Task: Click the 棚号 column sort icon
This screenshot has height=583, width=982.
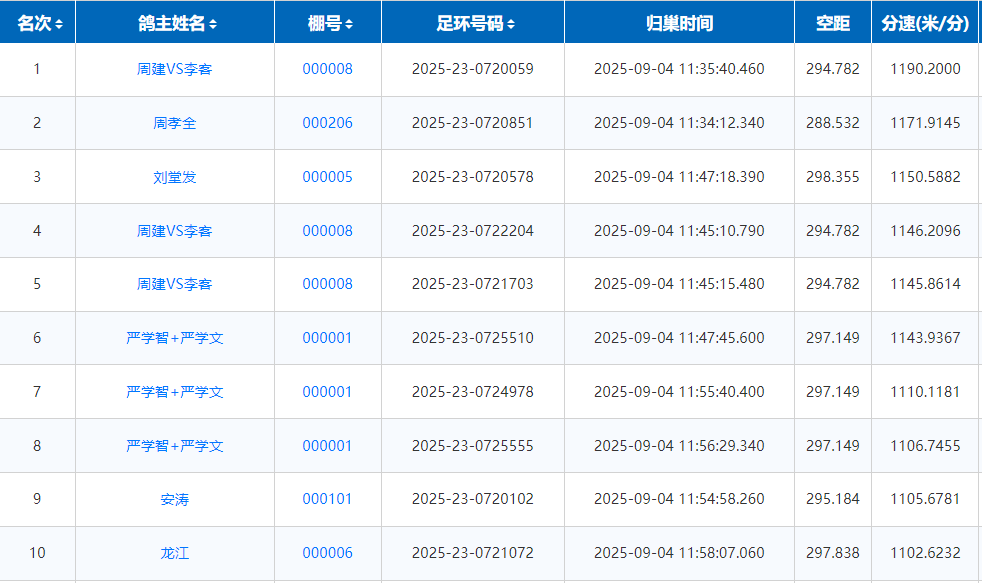Action: pos(347,25)
